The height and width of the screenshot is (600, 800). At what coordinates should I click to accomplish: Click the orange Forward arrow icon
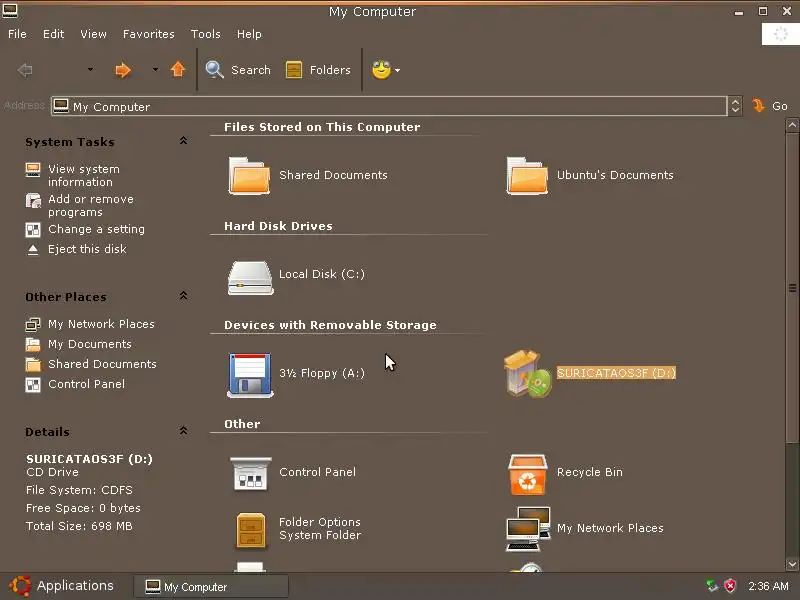[x=123, y=70]
